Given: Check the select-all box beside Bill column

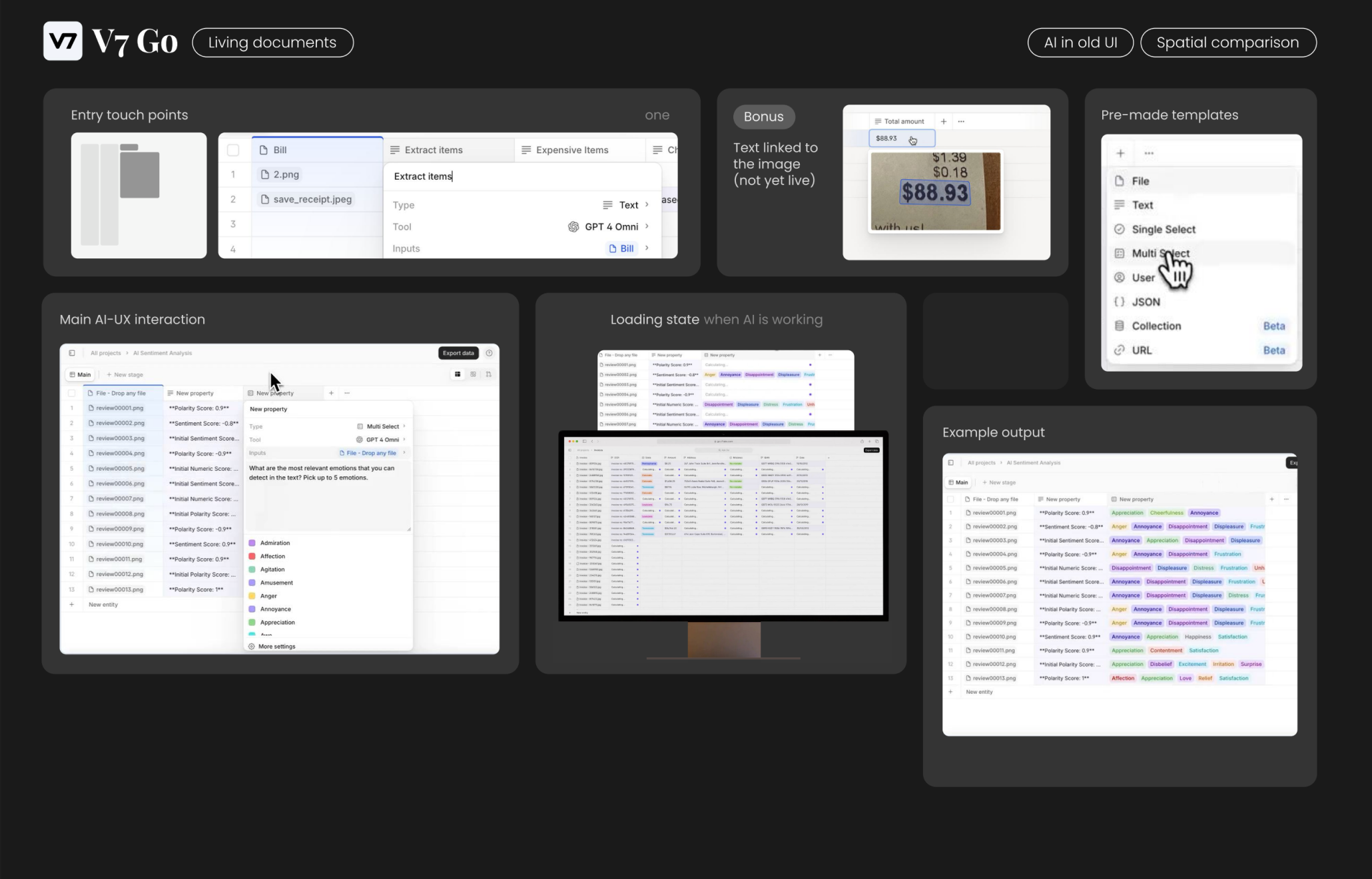Looking at the screenshot, I should tap(233, 150).
